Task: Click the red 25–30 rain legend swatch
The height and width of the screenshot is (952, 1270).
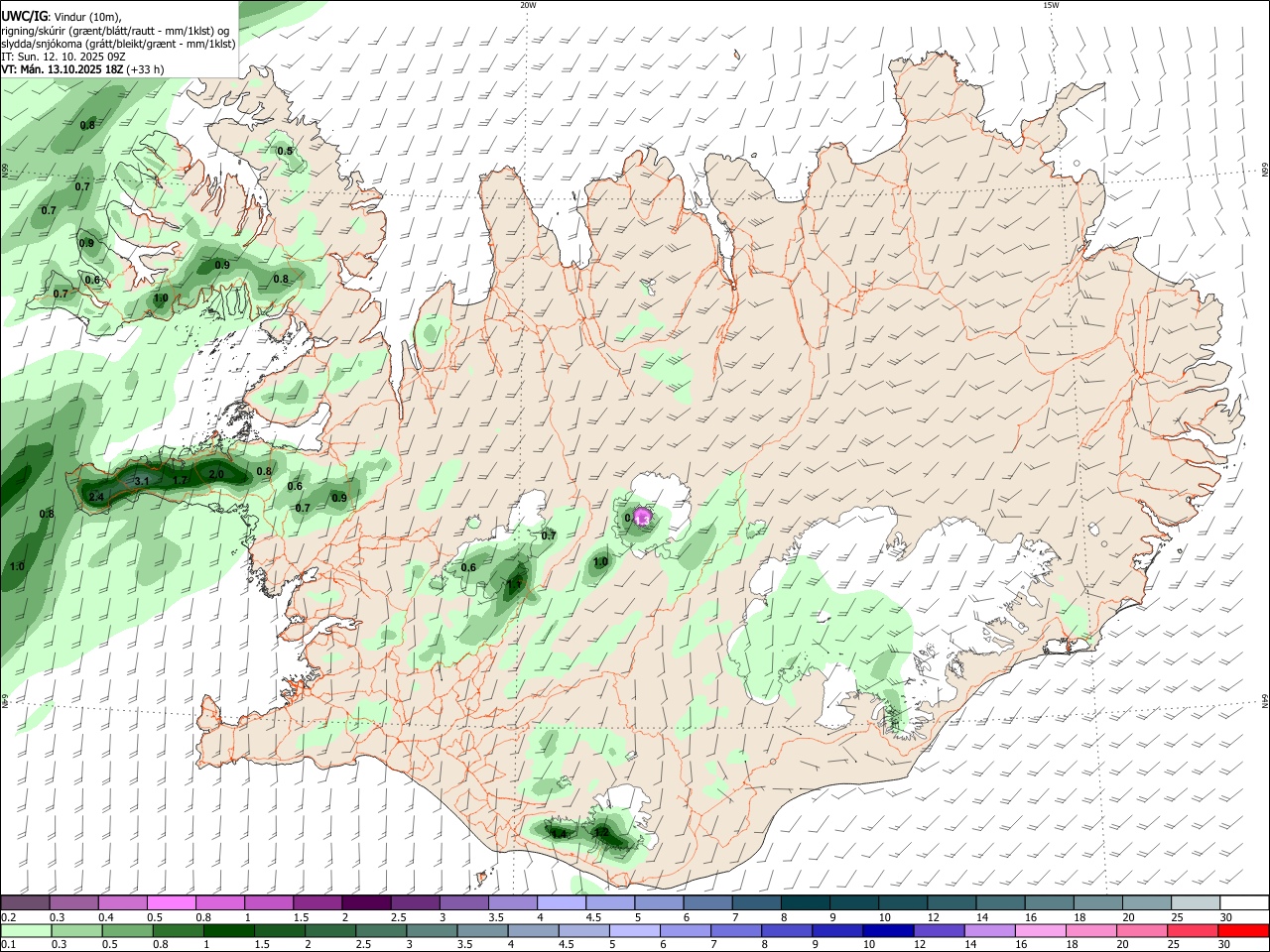Action: 1192,930
